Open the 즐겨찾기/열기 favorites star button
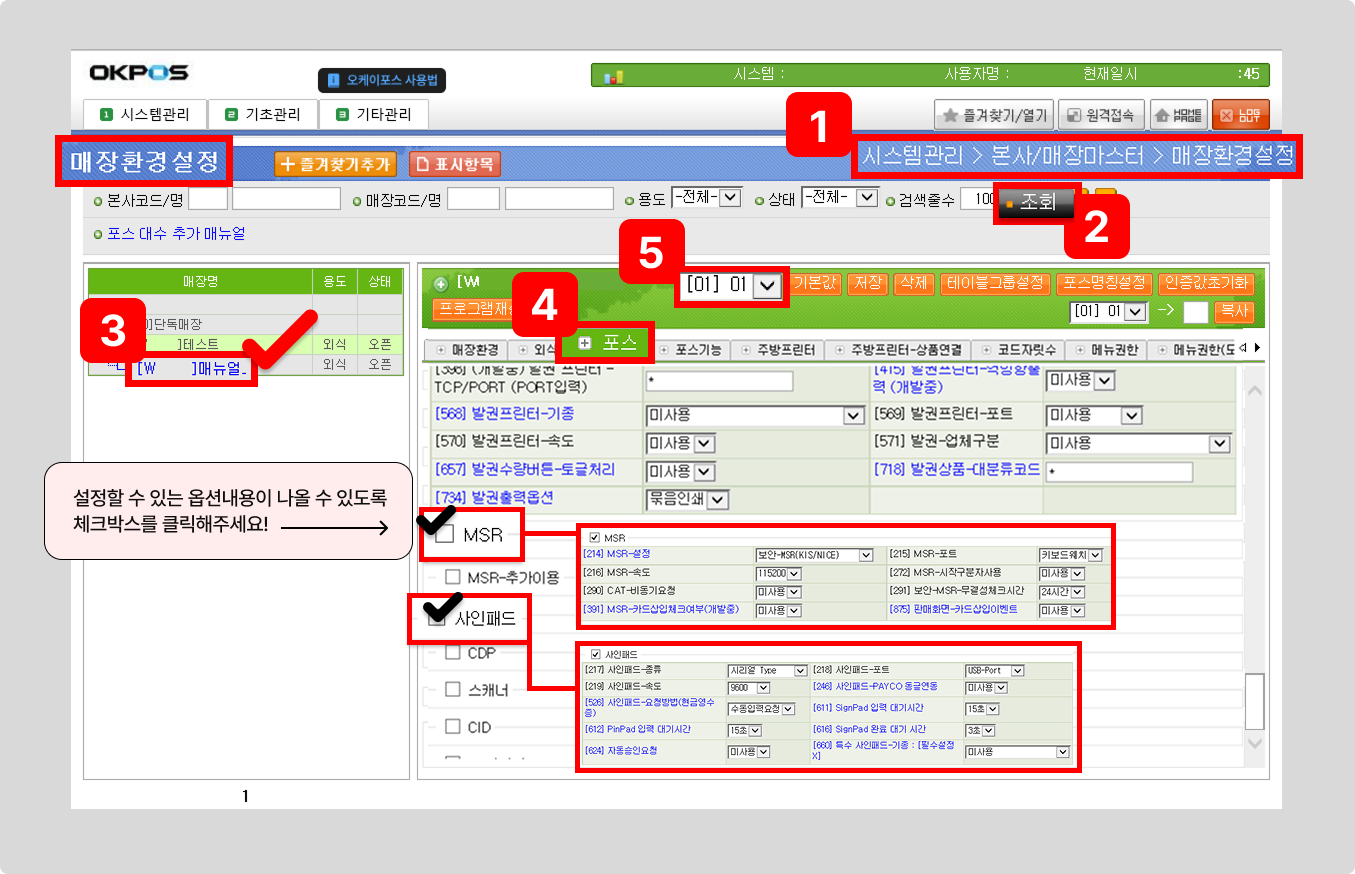Screen dimensions: 1355x874 point(994,115)
